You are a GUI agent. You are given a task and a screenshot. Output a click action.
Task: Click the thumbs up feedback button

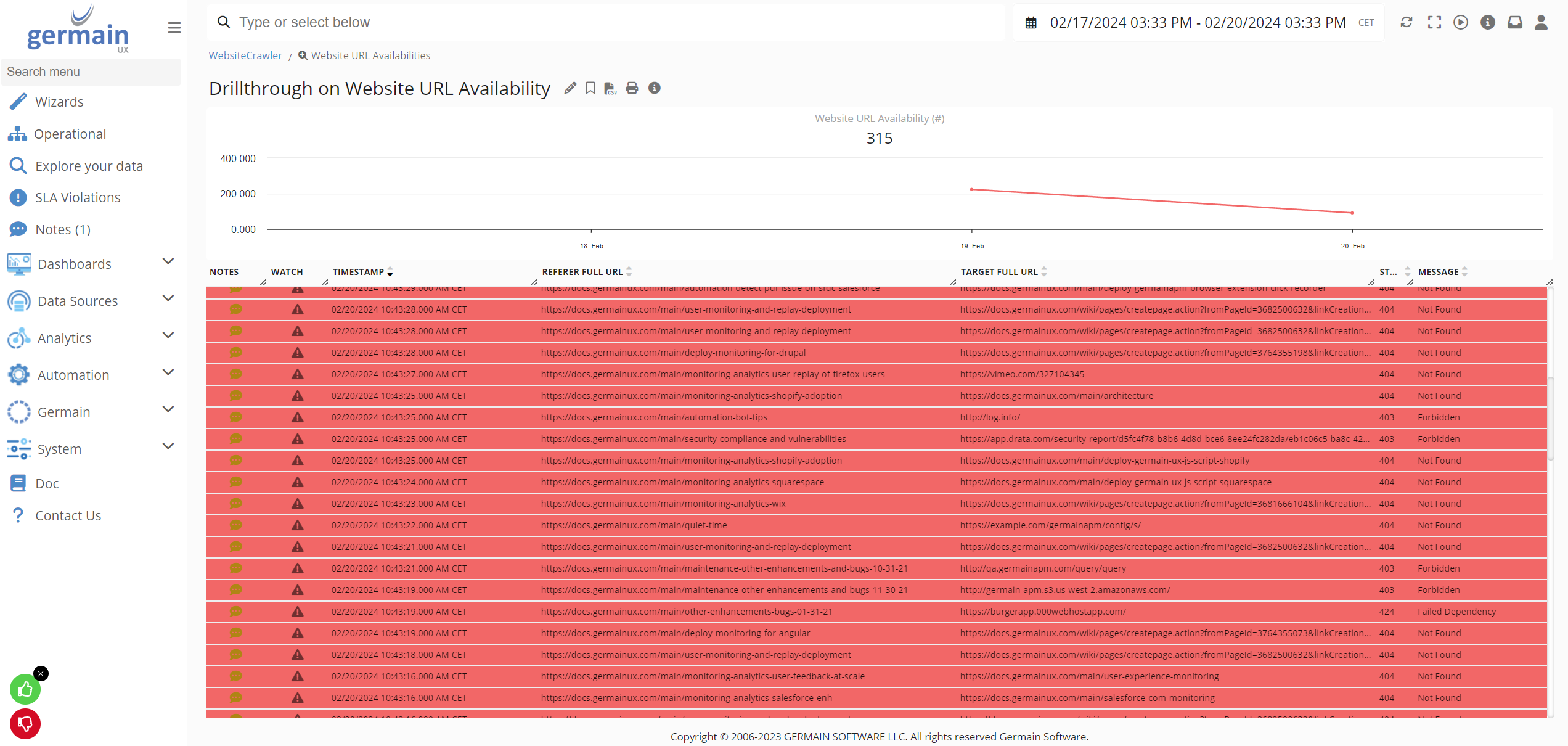click(25, 689)
